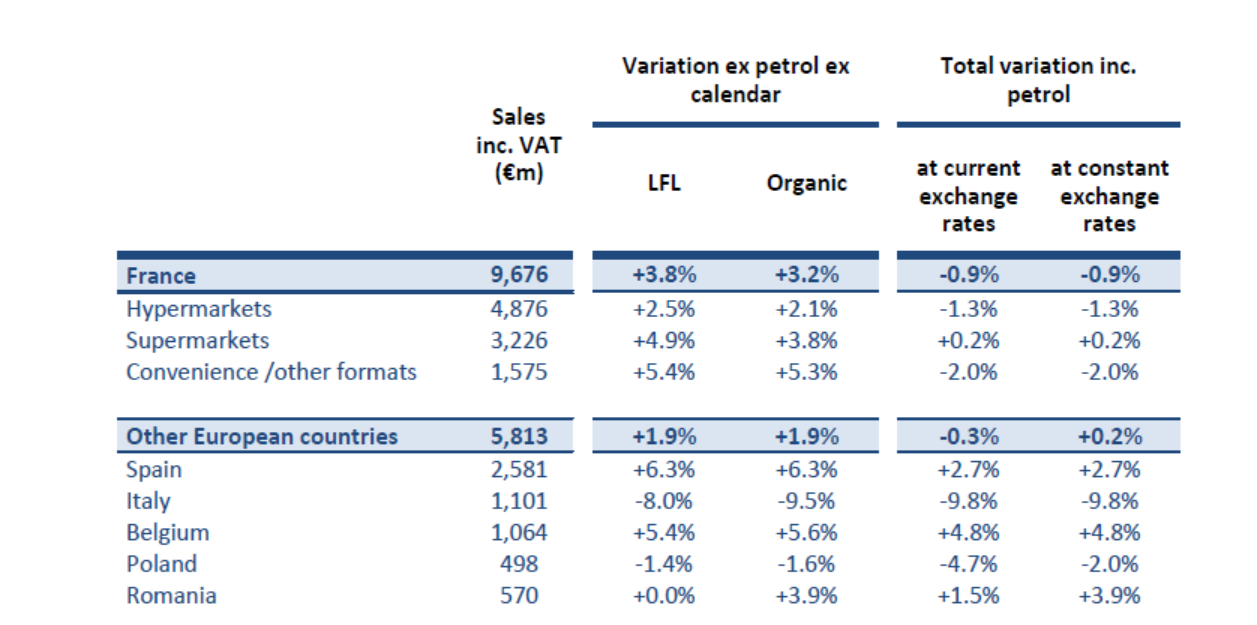Image resolution: width=1257 pixels, height=625 pixels.
Task: Select the Convenience /other formats label
Action: (271, 373)
